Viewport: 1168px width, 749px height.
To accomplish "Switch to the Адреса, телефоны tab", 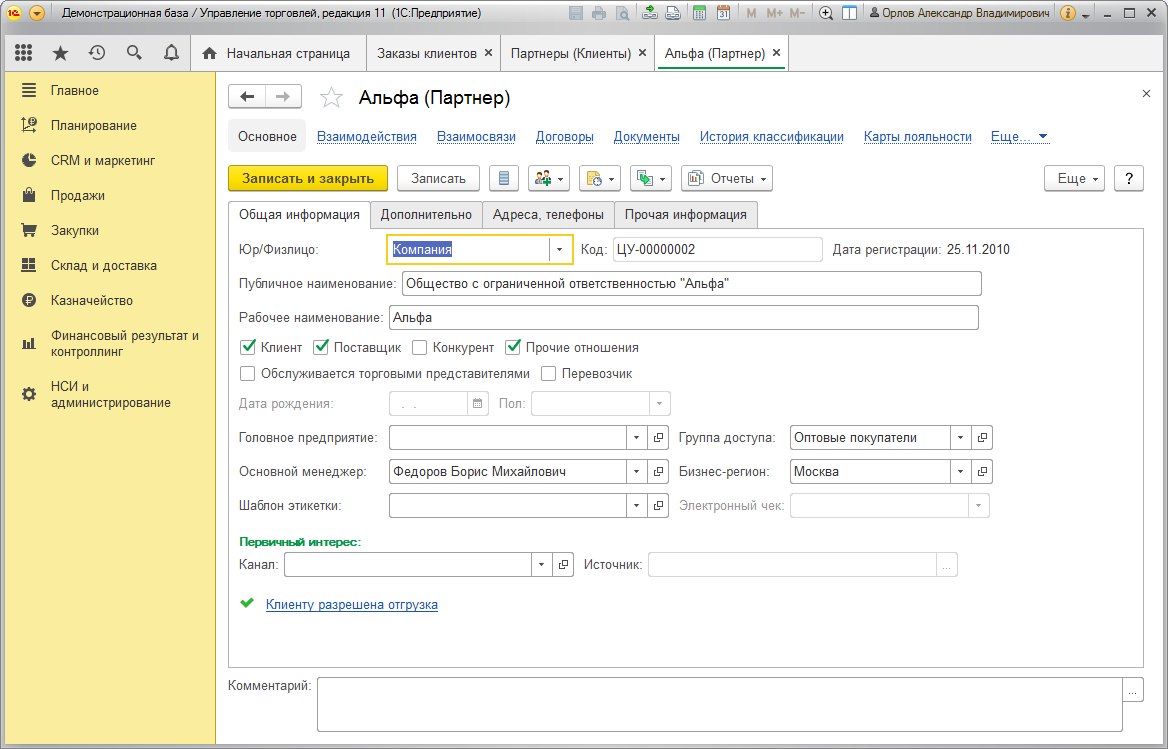I will [548, 214].
